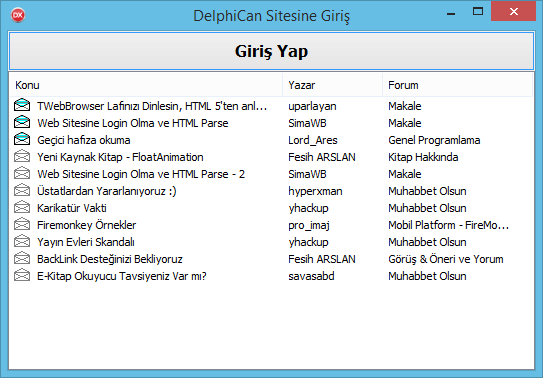
Task: Select topic Karikatür Vakti
Action: (x=72, y=208)
